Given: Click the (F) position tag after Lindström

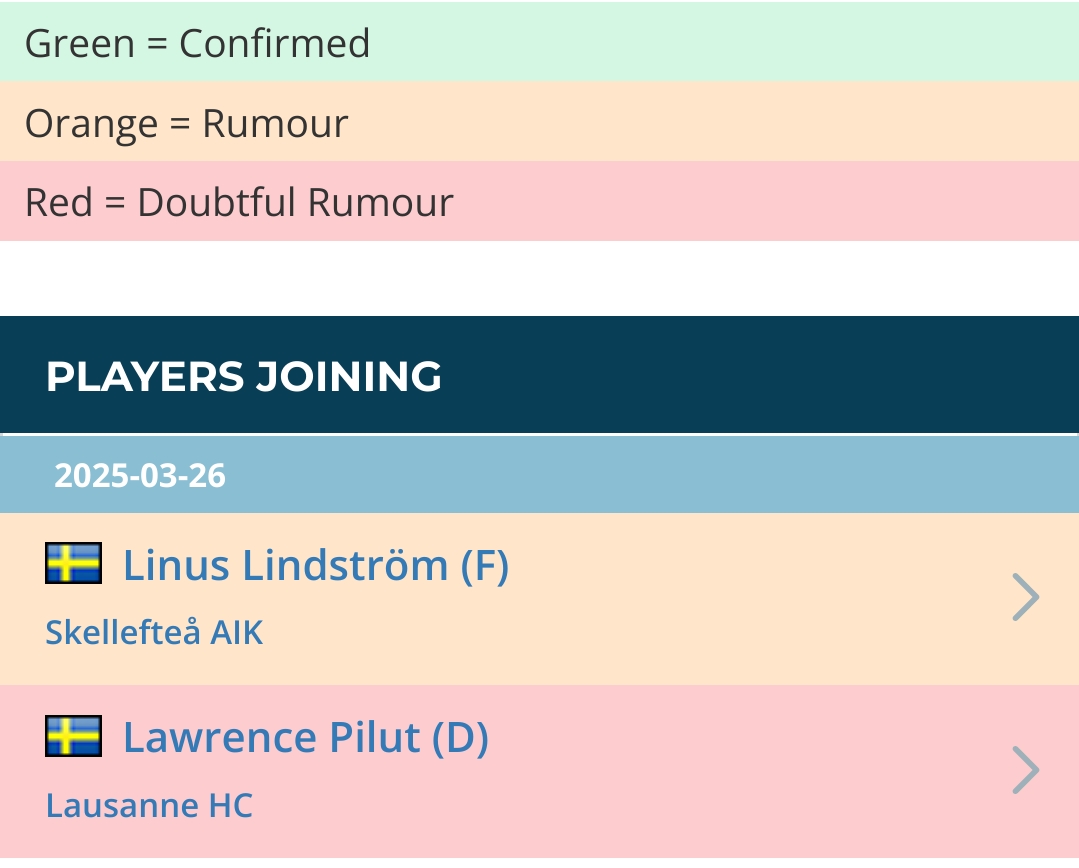Looking at the screenshot, I should pyautogui.click(x=484, y=565).
